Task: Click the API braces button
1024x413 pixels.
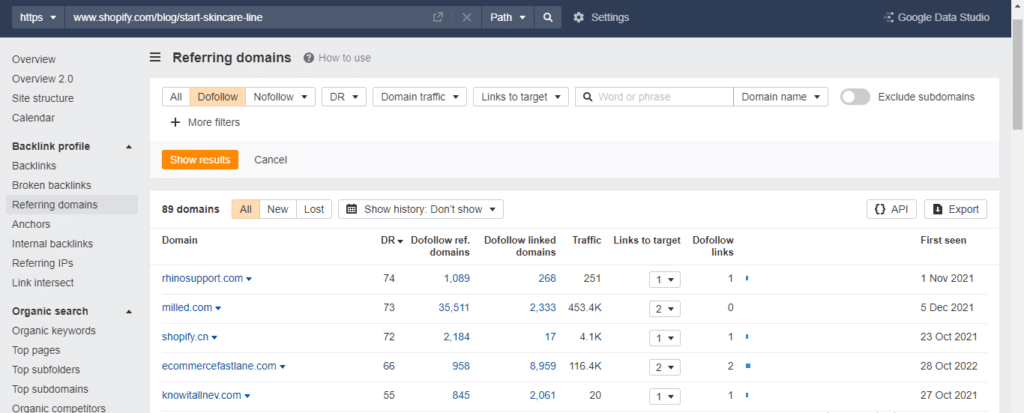Action: [x=891, y=209]
